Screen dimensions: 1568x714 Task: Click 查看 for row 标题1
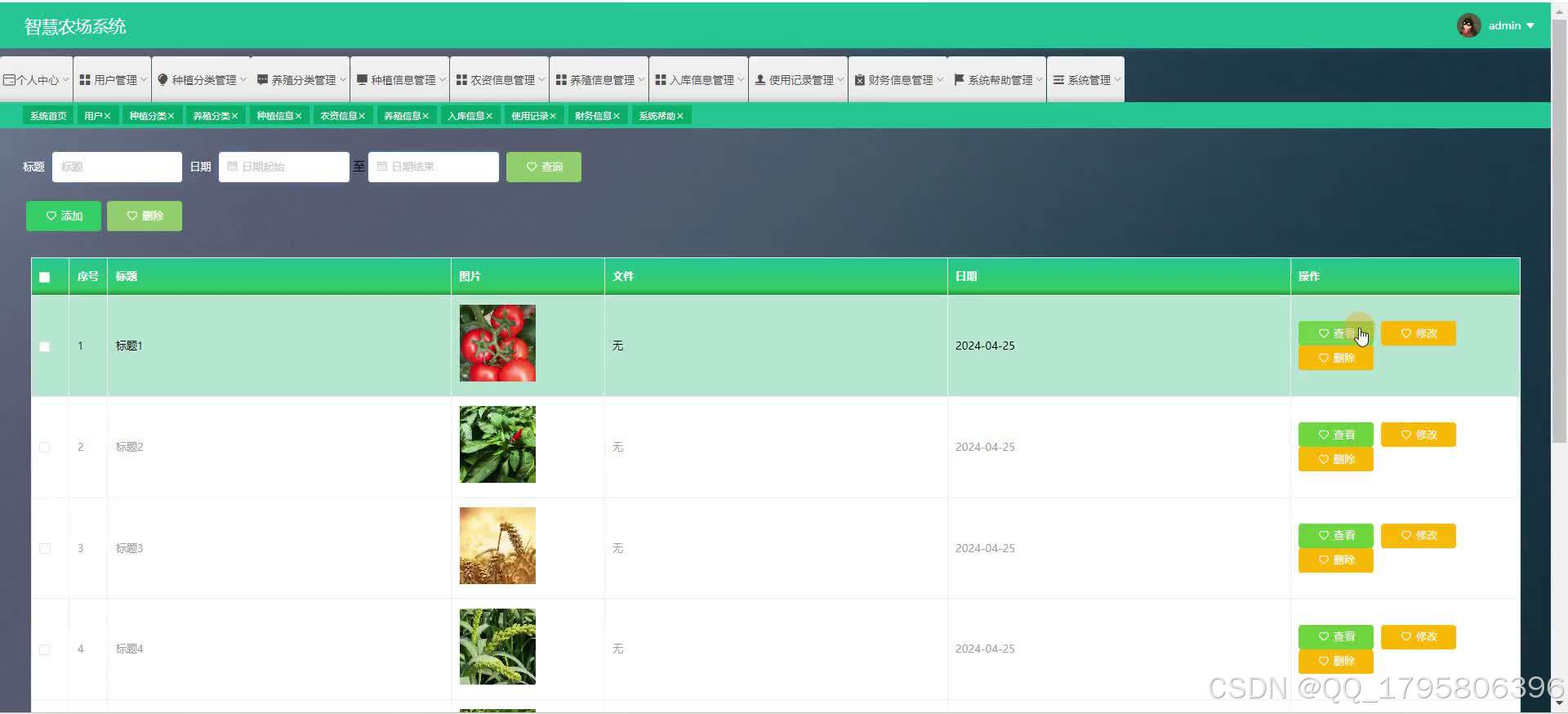(1336, 333)
